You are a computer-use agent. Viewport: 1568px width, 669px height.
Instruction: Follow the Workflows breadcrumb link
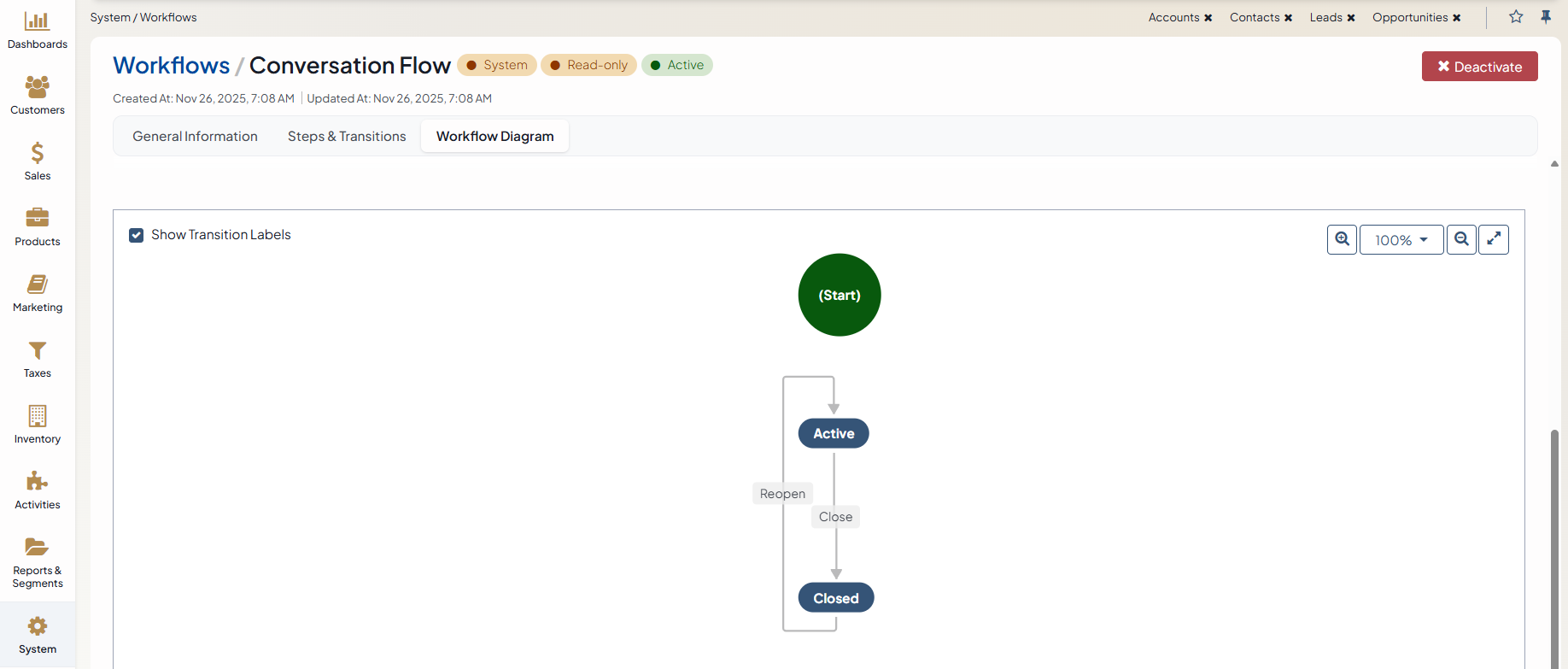[x=171, y=66]
